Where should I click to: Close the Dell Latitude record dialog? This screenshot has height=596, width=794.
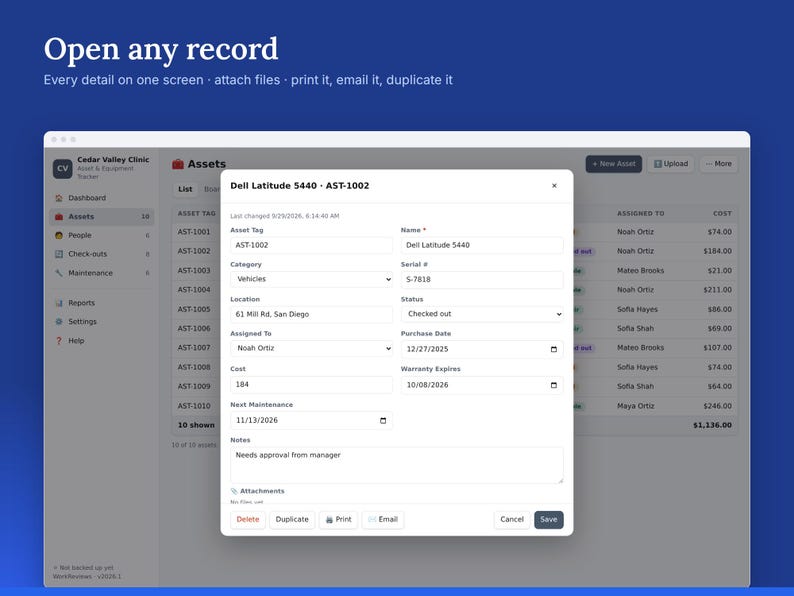click(554, 186)
